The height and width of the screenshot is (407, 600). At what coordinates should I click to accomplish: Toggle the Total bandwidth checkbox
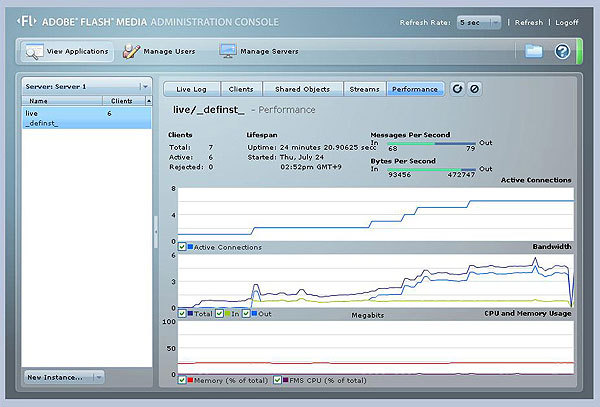182,314
